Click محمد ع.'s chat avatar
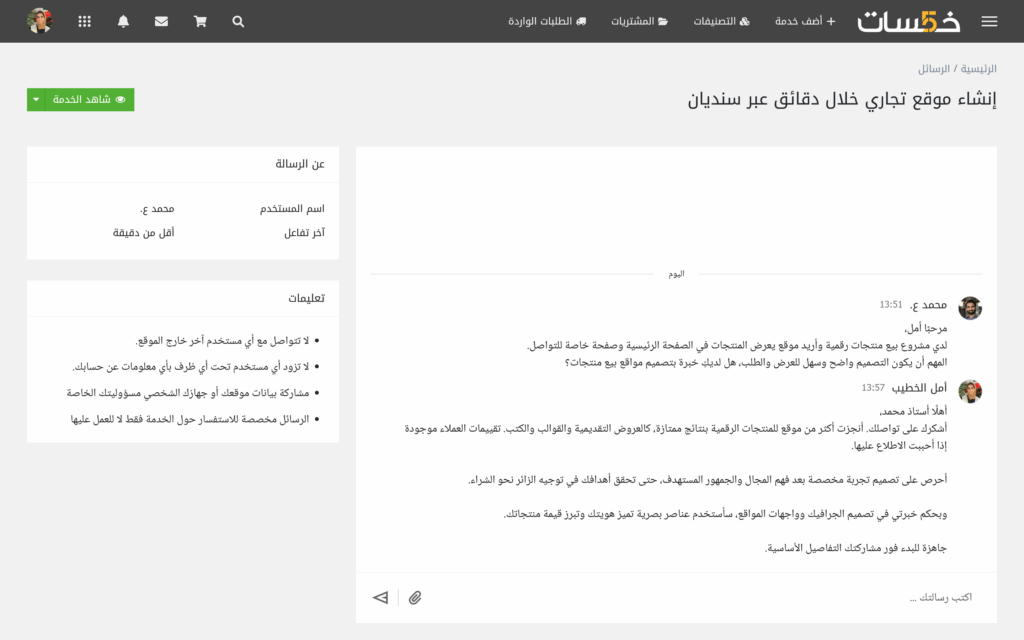The image size is (1024, 640). click(x=970, y=308)
